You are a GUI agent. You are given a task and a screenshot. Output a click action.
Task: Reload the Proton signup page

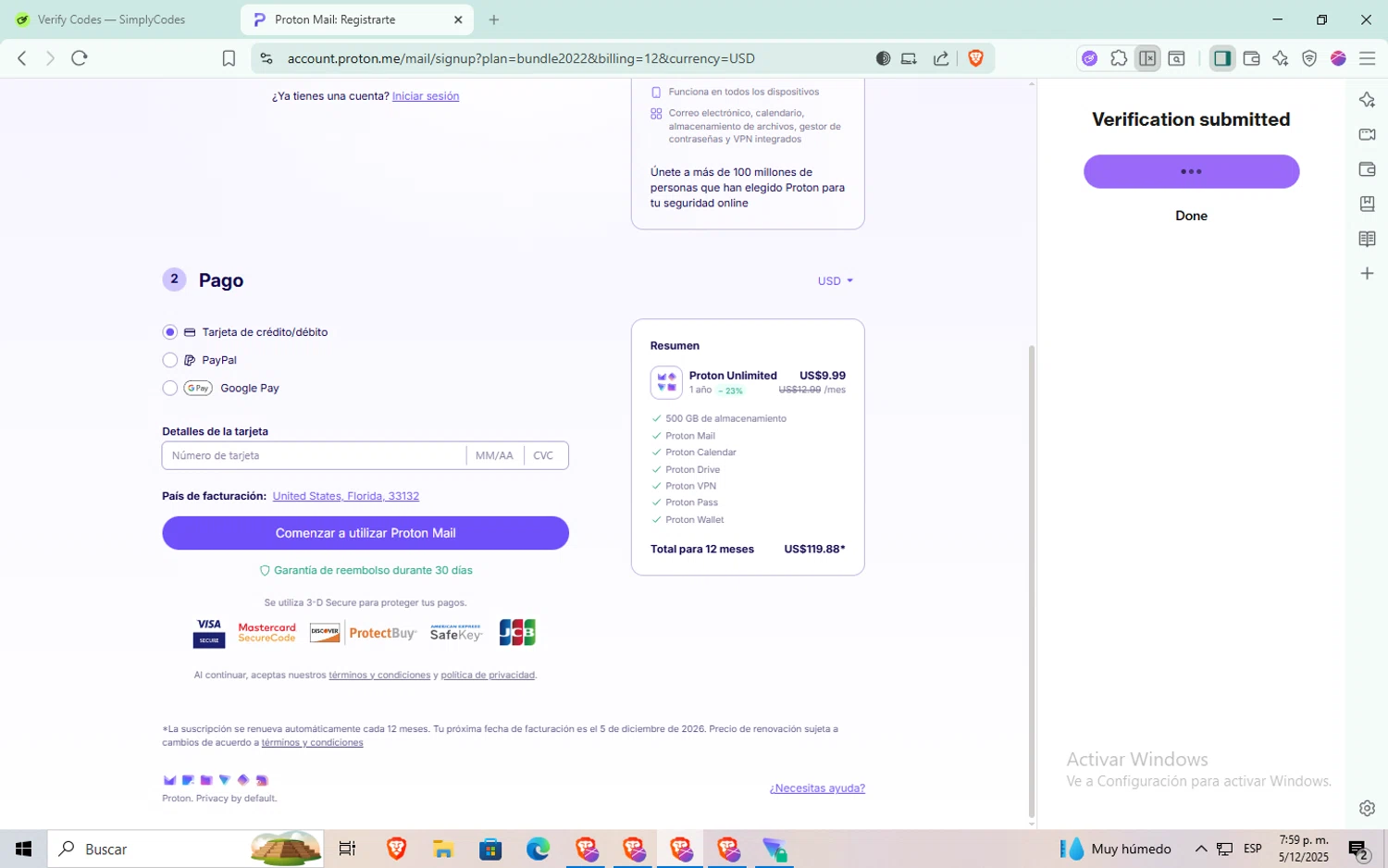pos(80,58)
